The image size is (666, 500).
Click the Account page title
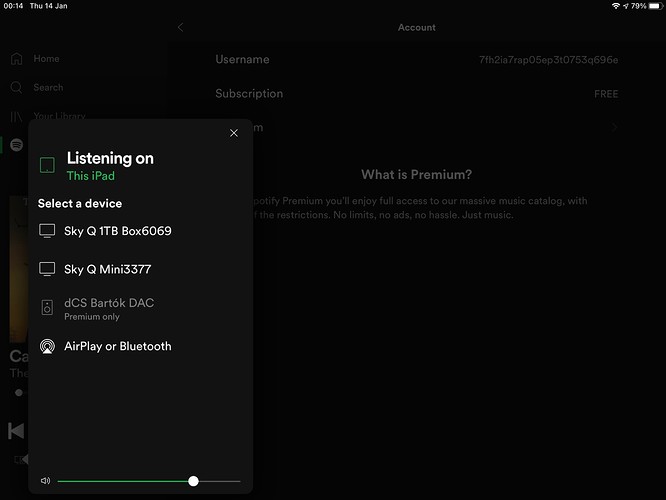pos(417,28)
